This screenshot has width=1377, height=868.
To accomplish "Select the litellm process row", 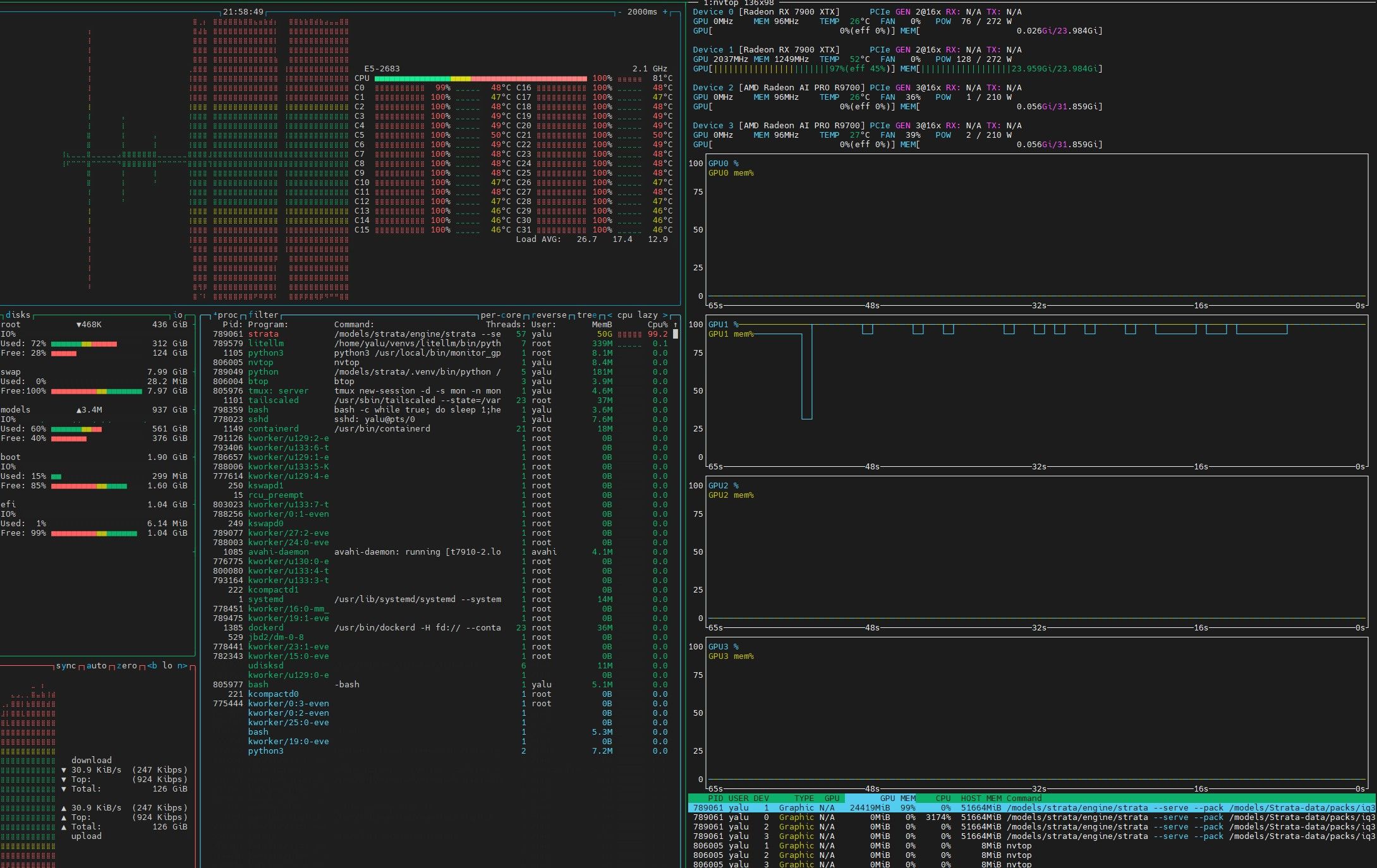I will pyautogui.click(x=440, y=344).
